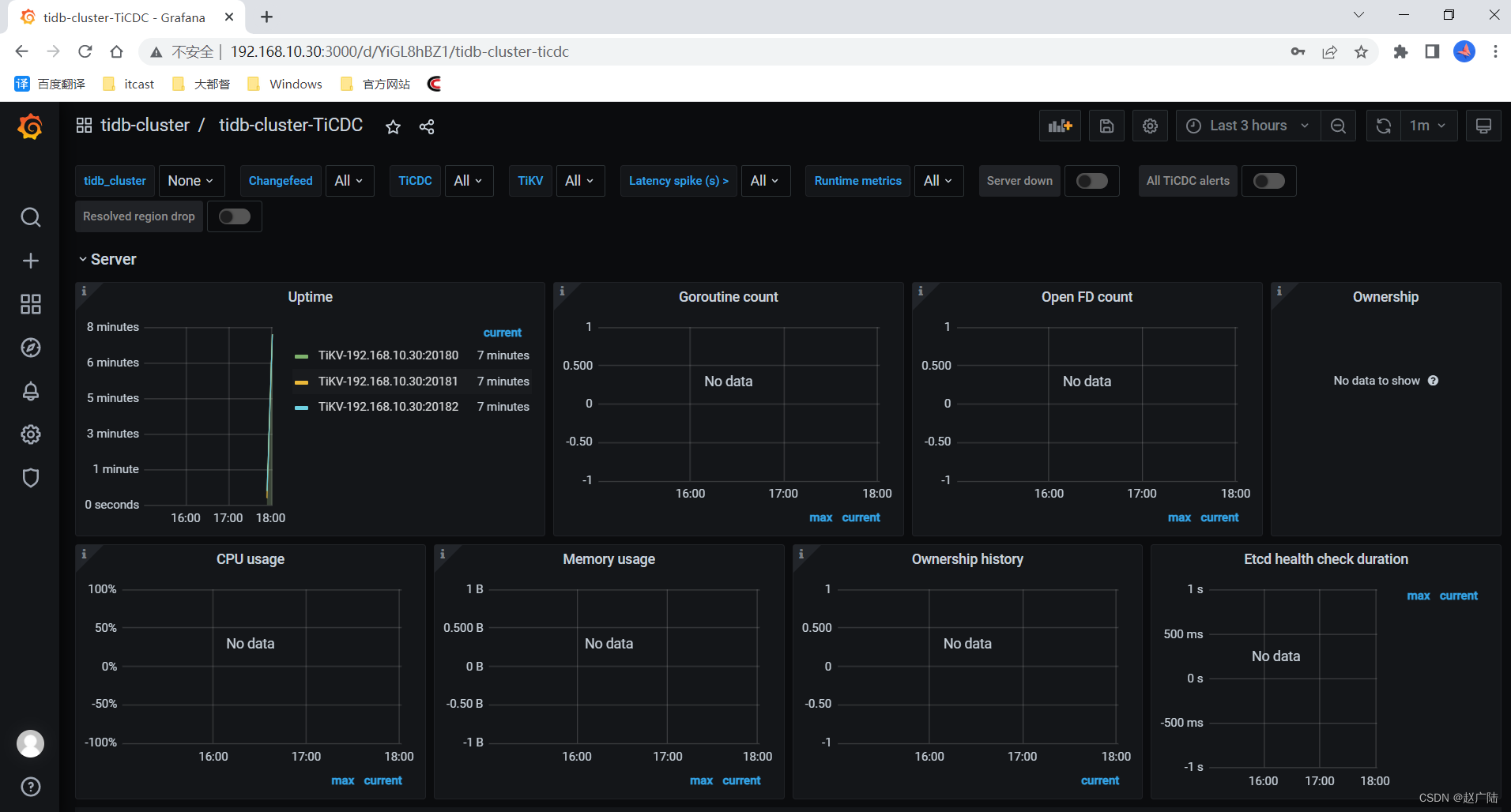This screenshot has width=1511, height=812.
Task: Click the Memory usage info icon
Action: click(x=443, y=554)
